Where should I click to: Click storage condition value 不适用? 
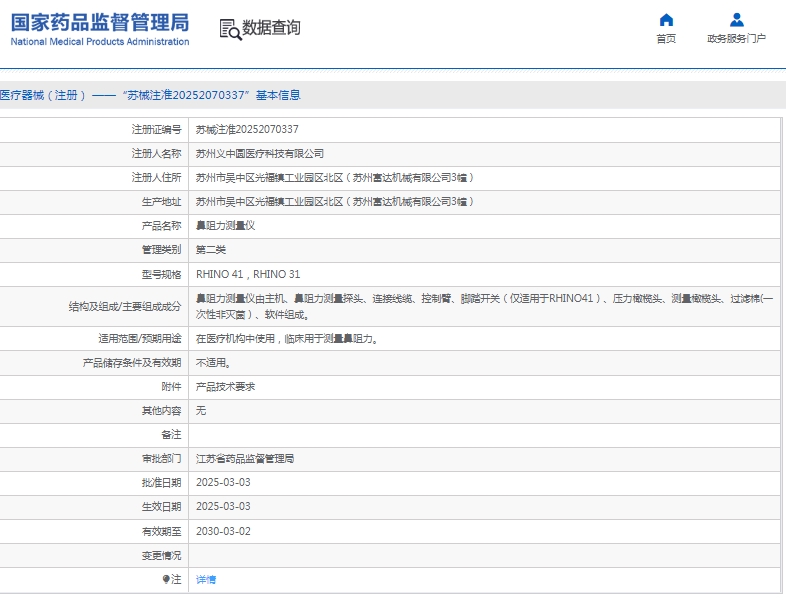214,363
